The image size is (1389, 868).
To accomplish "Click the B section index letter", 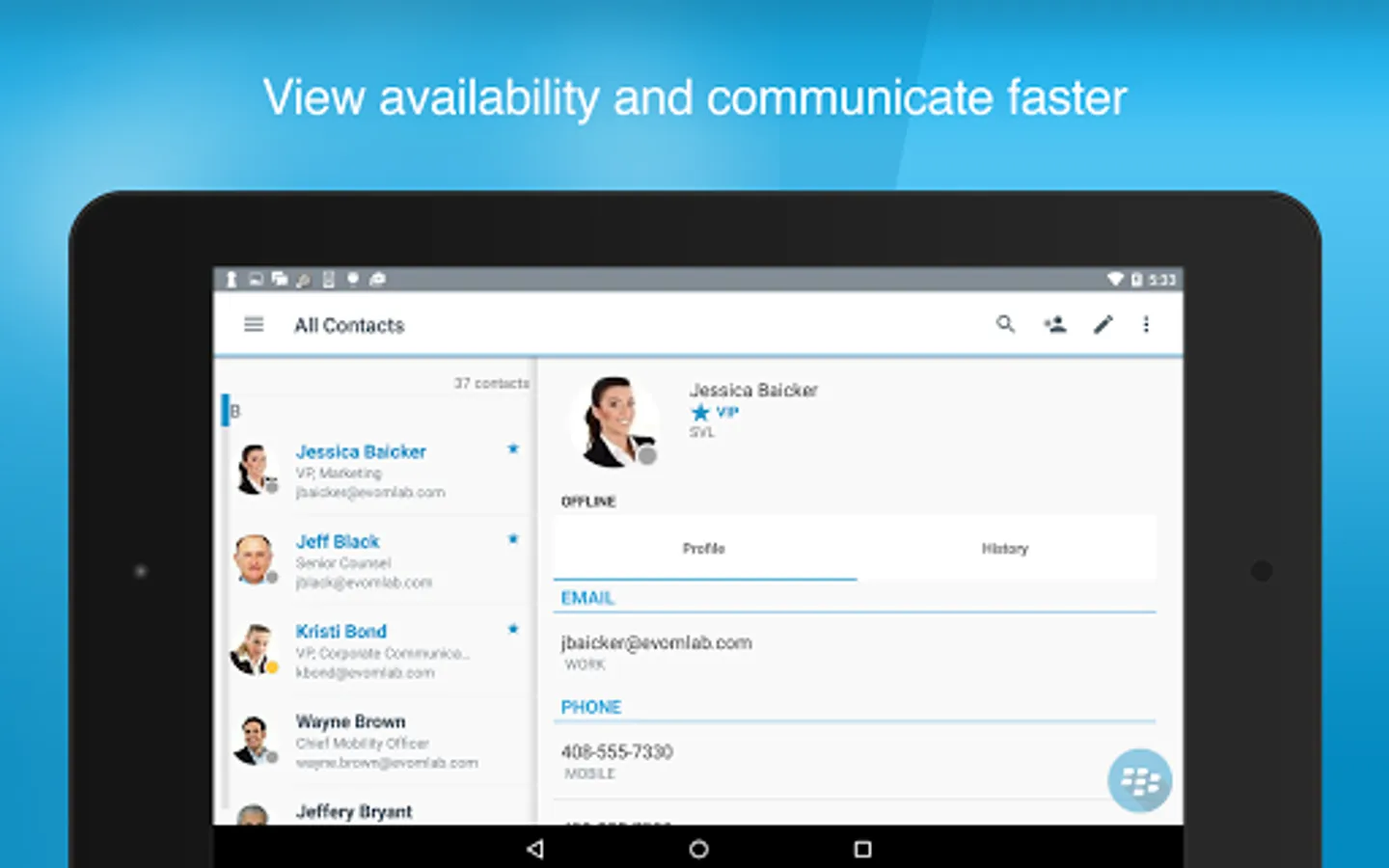I will [x=234, y=411].
